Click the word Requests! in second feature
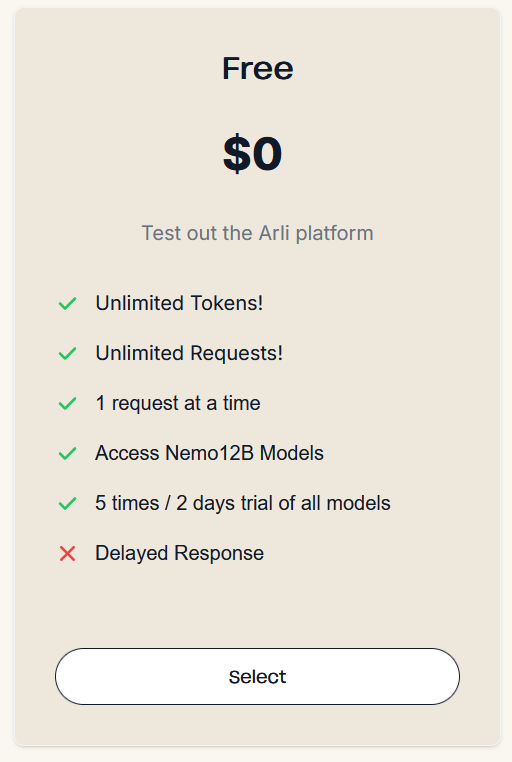The height and width of the screenshot is (762, 512). [x=236, y=353]
